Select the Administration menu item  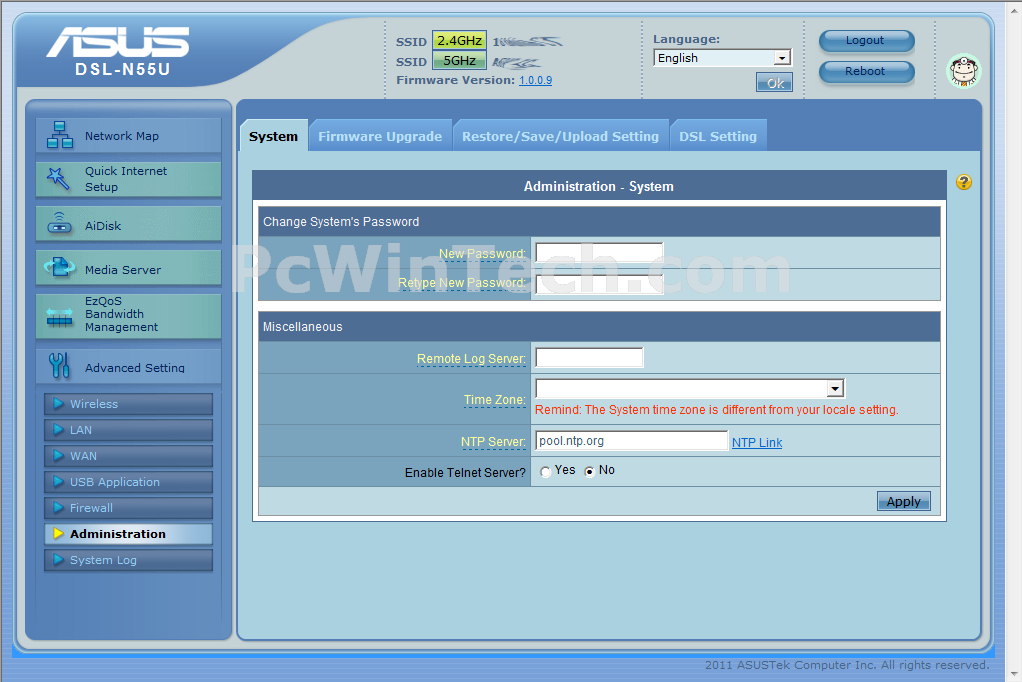(128, 534)
